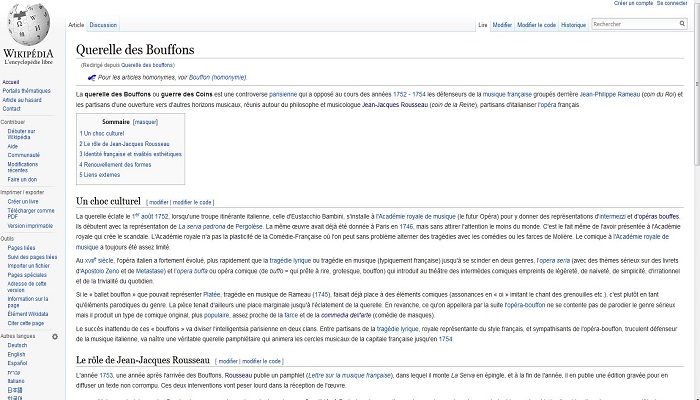700x400 pixels.
Task: Open the Discussion tab
Action: (103, 24)
